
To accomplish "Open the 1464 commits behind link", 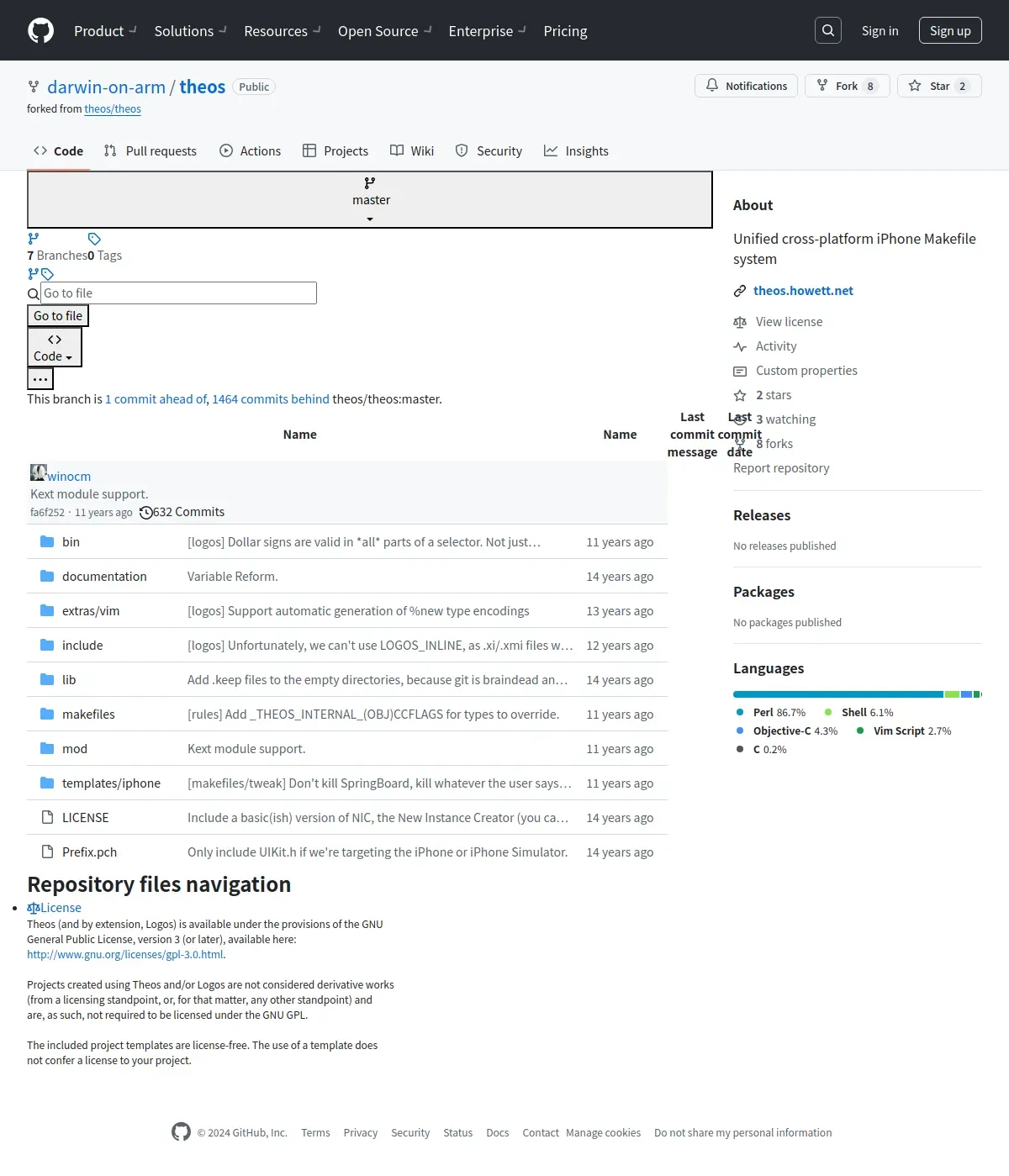I will (271, 399).
